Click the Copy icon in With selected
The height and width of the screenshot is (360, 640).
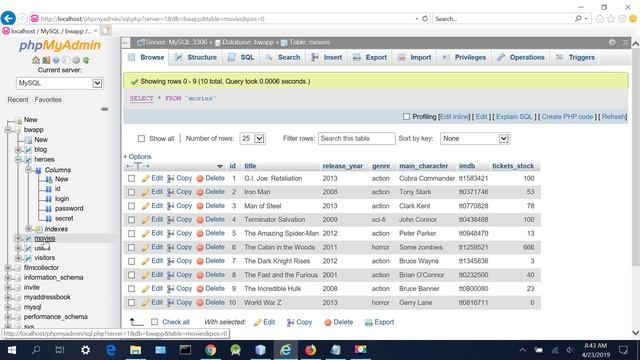[x=290, y=322]
